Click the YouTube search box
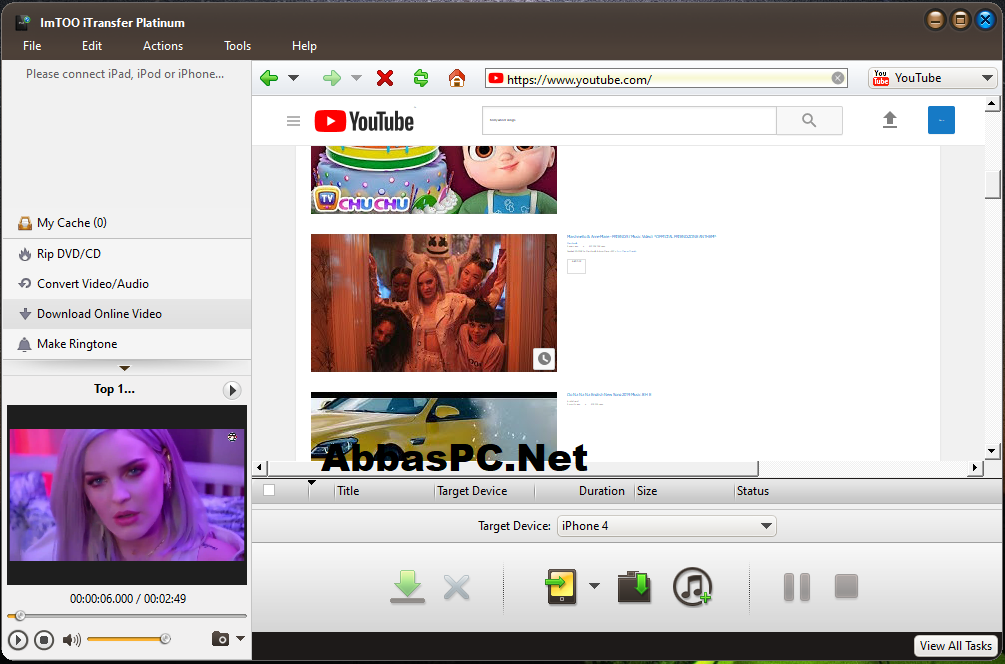Screen dimensions: 1005x664 click(629, 120)
